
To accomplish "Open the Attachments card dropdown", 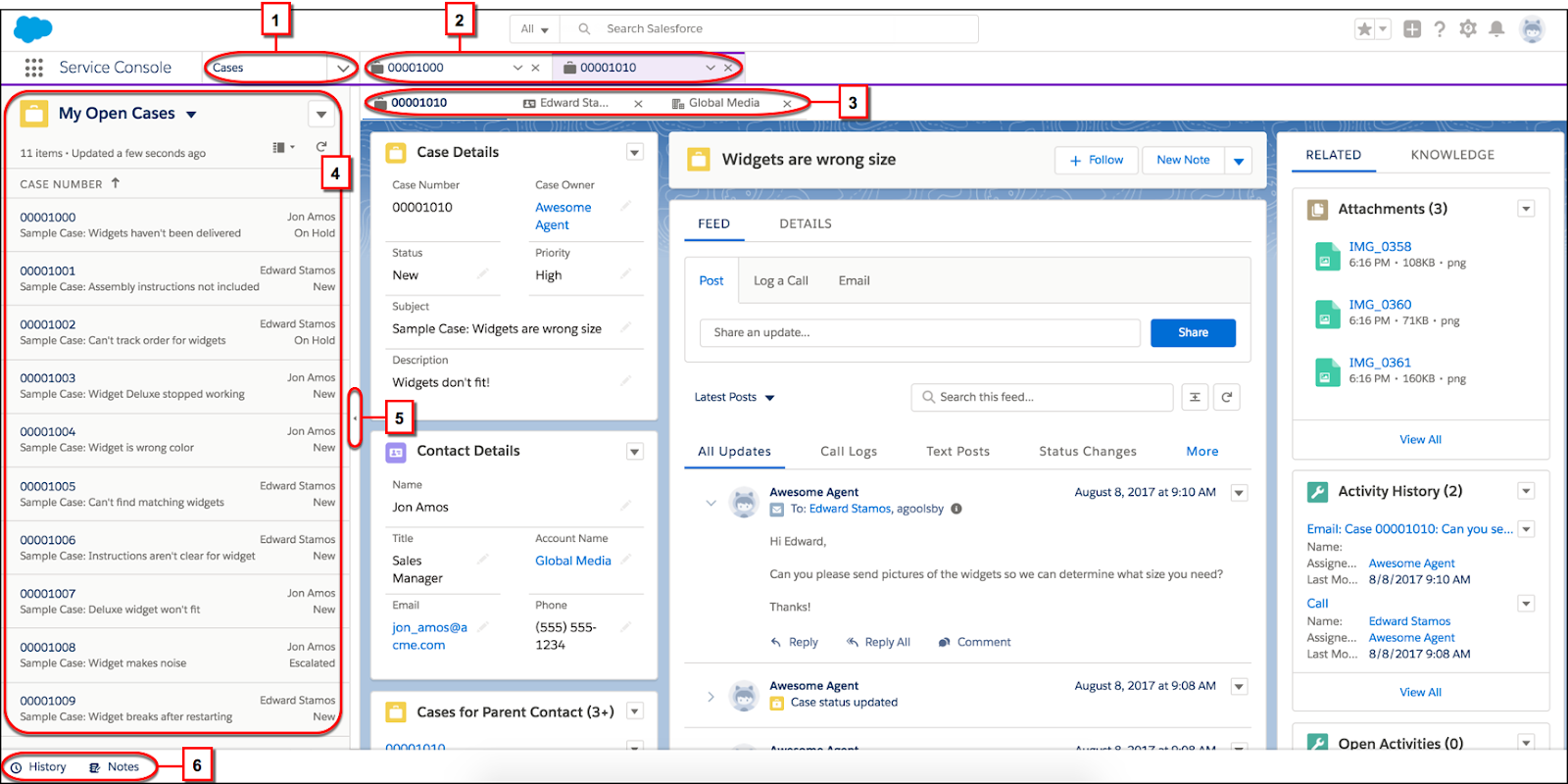I will tap(1526, 209).
